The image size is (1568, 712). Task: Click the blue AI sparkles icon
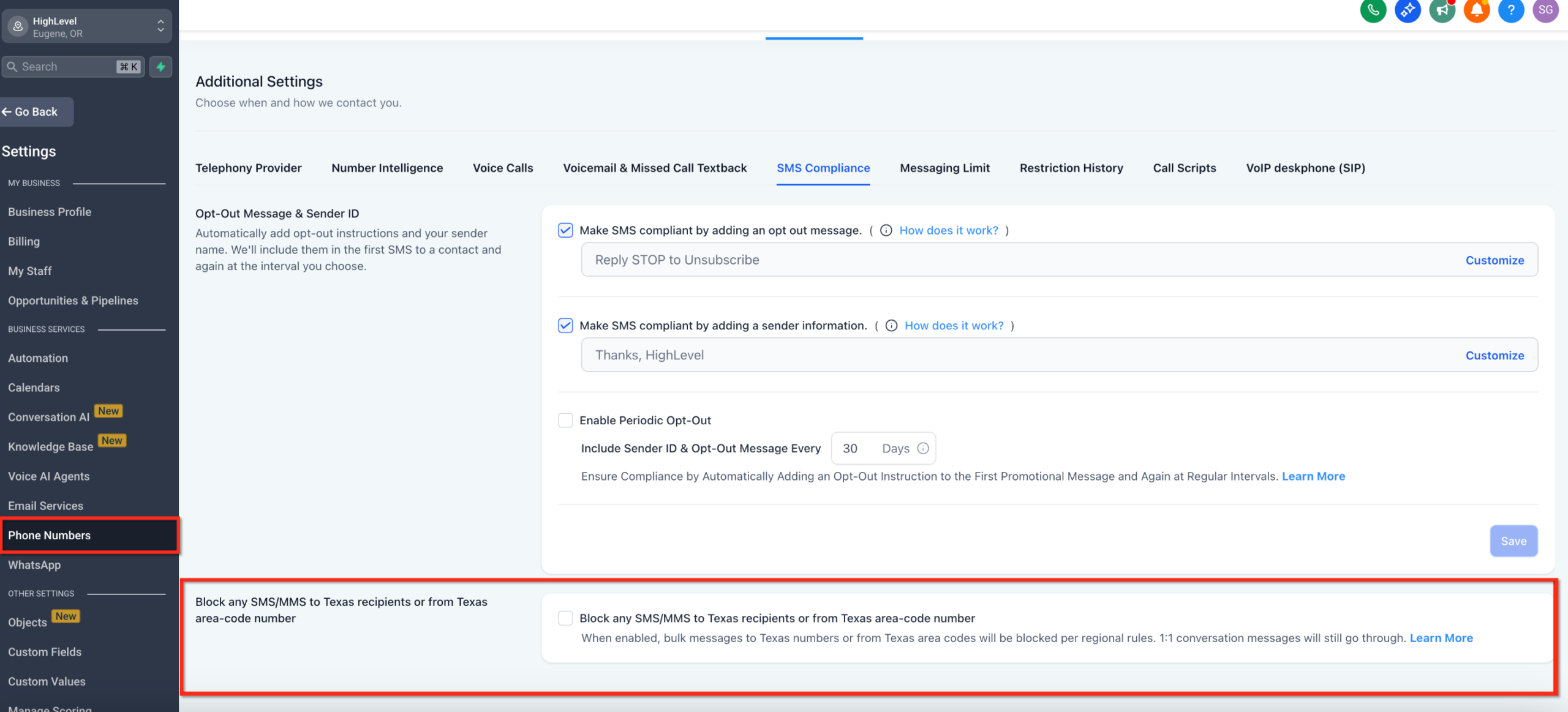(1407, 10)
